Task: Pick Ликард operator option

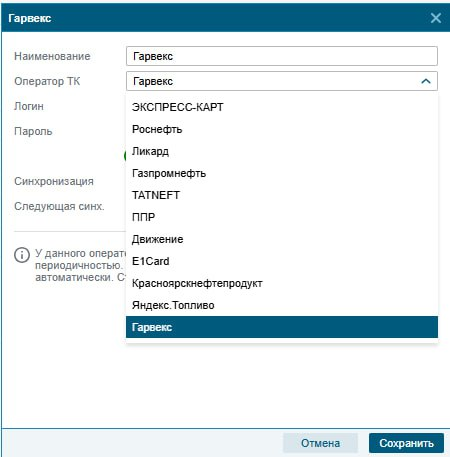Action: [282, 151]
